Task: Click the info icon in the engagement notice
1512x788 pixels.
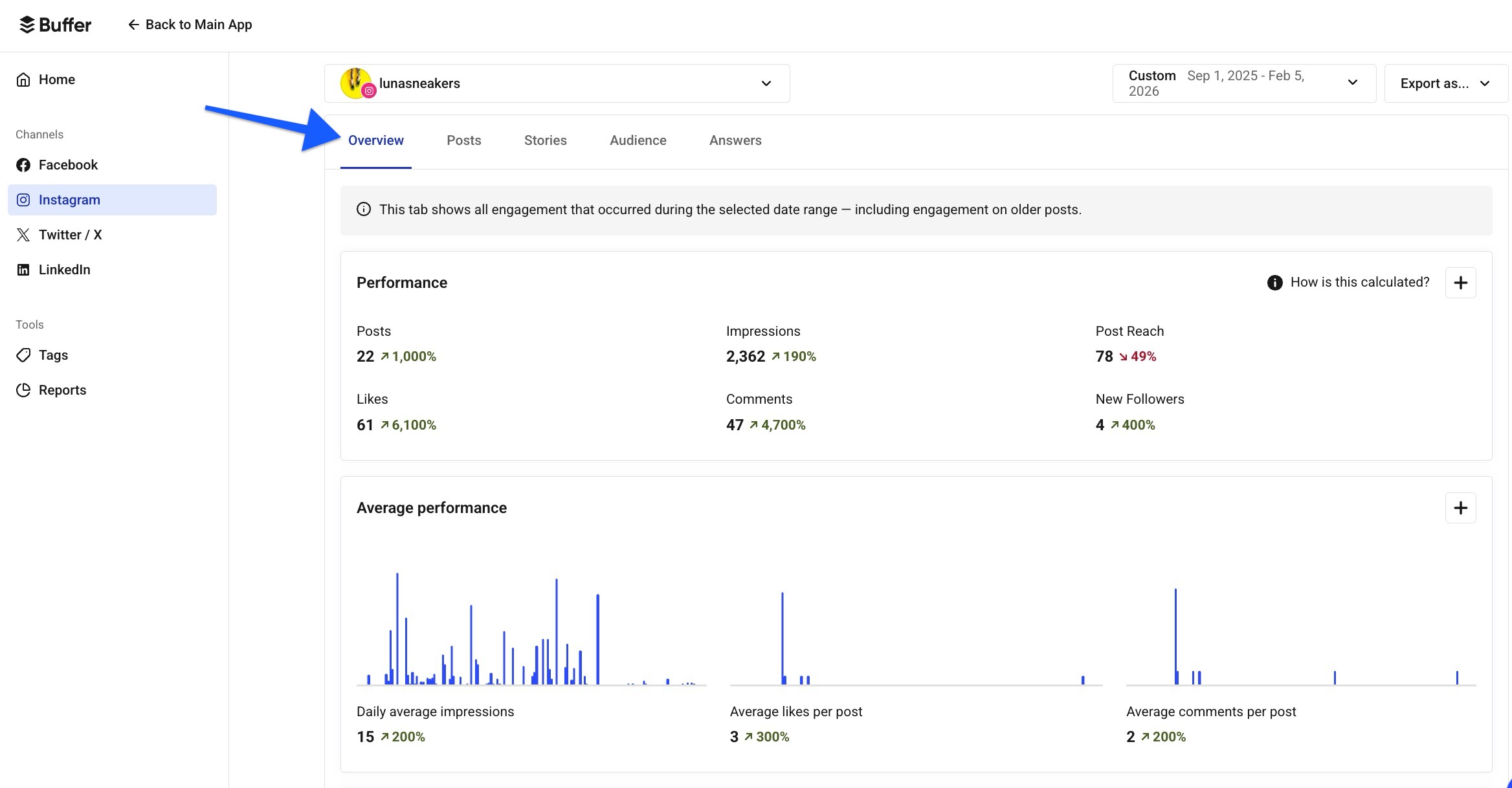Action: [364, 209]
